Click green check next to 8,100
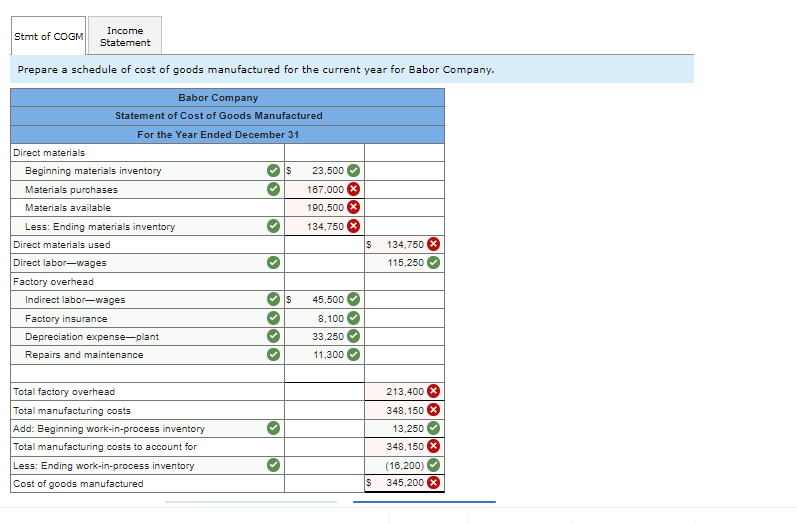The width and height of the screenshot is (797, 524). pyautogui.click(x=353, y=318)
